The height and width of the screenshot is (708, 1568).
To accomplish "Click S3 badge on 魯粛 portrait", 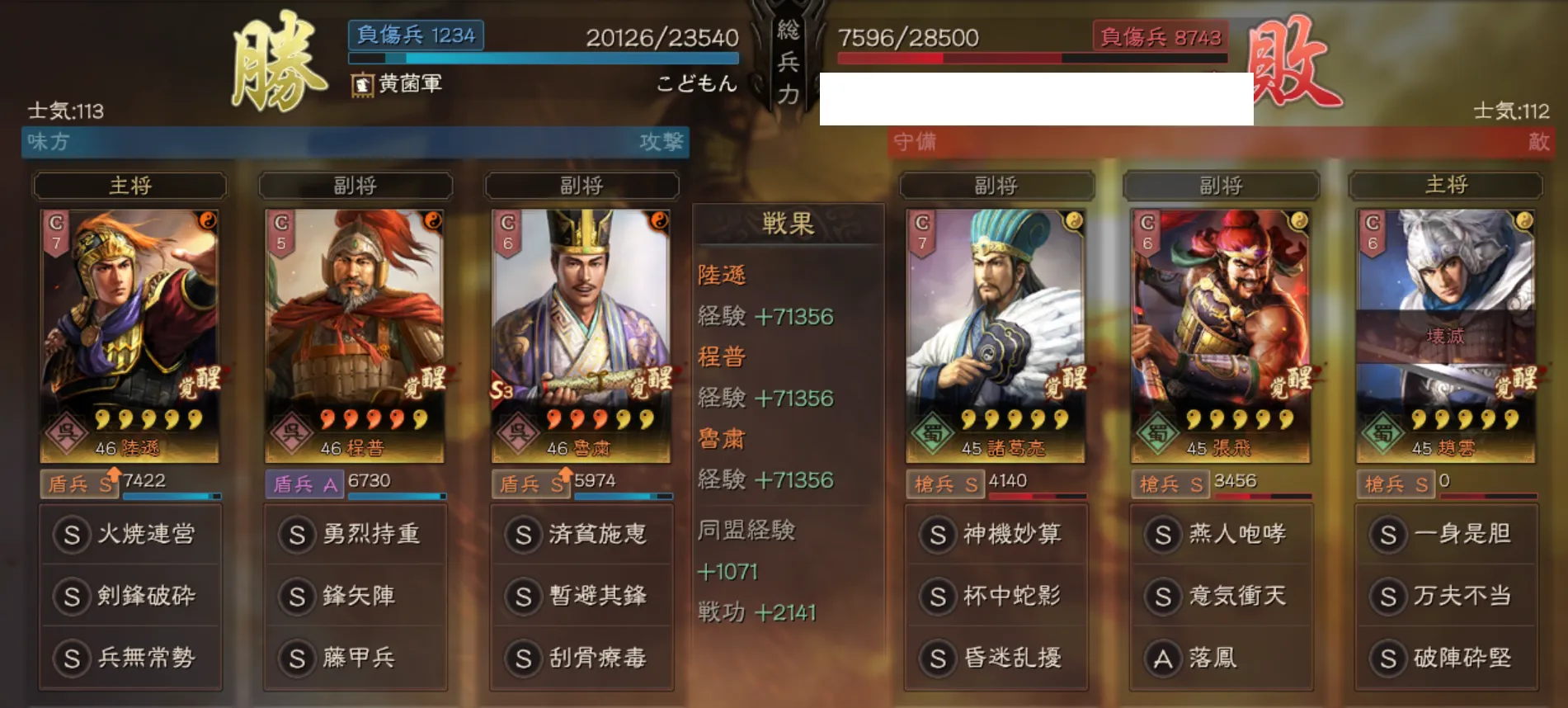I will point(501,389).
